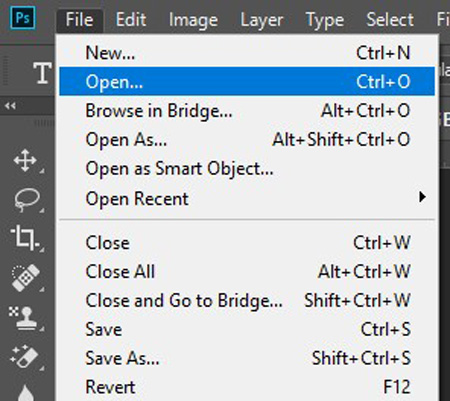This screenshot has width=450, height=401.
Task: Select Revert menu entry
Action: click(x=247, y=387)
